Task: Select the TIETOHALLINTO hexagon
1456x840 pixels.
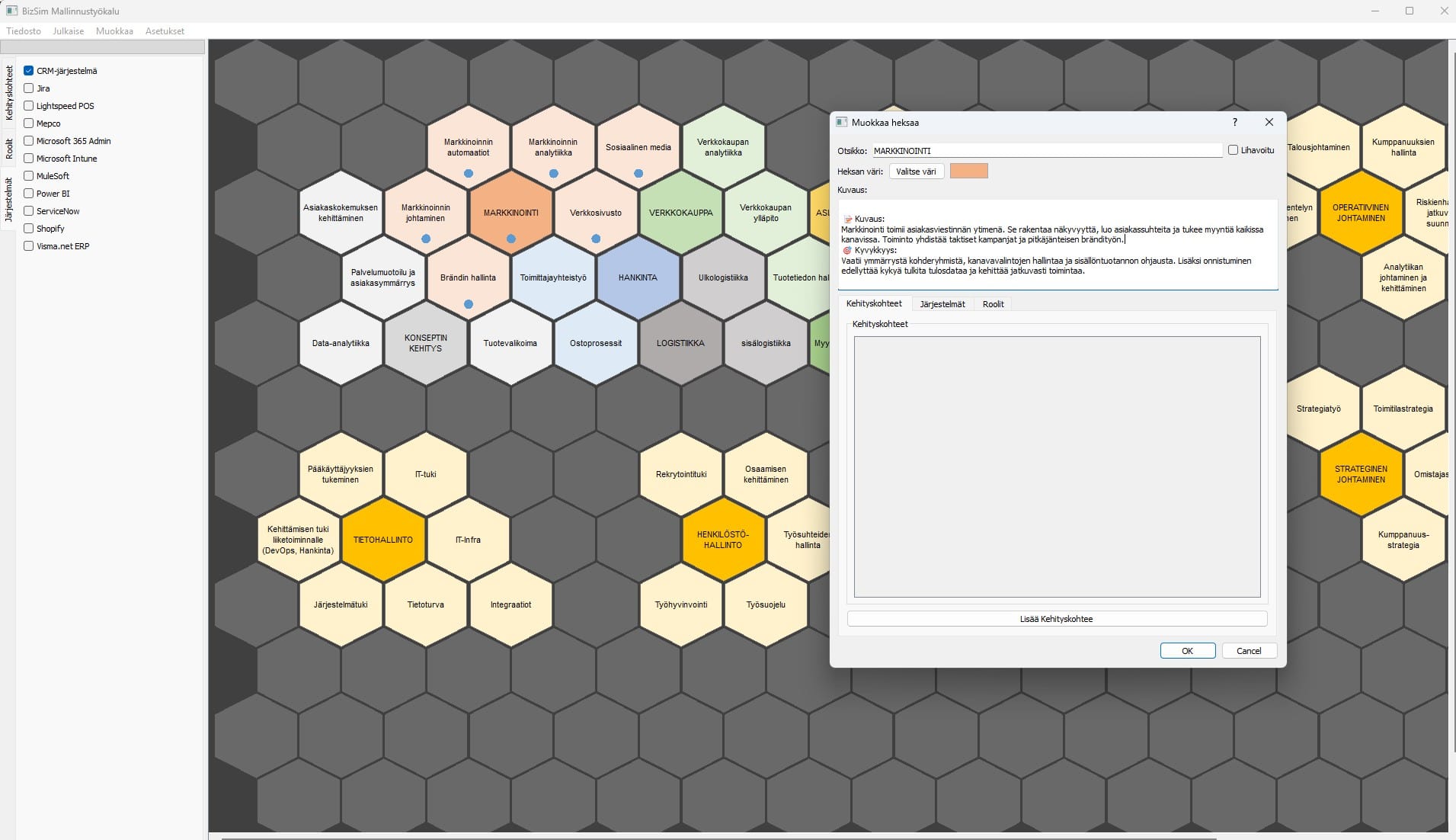Action: pos(383,540)
